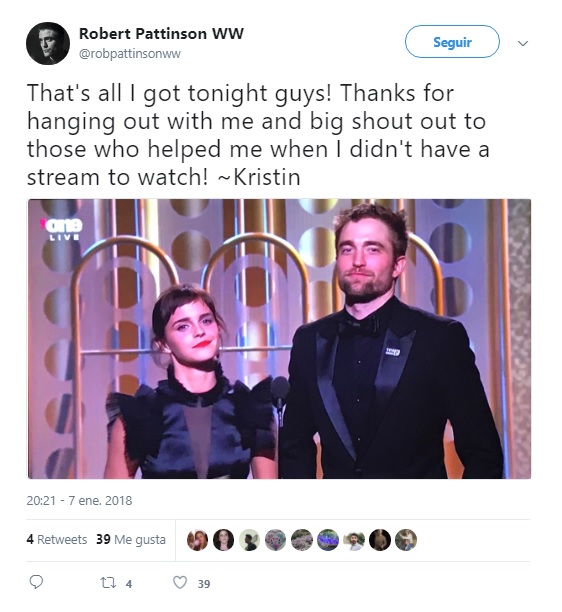Image resolution: width=562 pixels, height=612 pixels.
Task: Enlarge the attached tweet photo
Action: click(279, 339)
